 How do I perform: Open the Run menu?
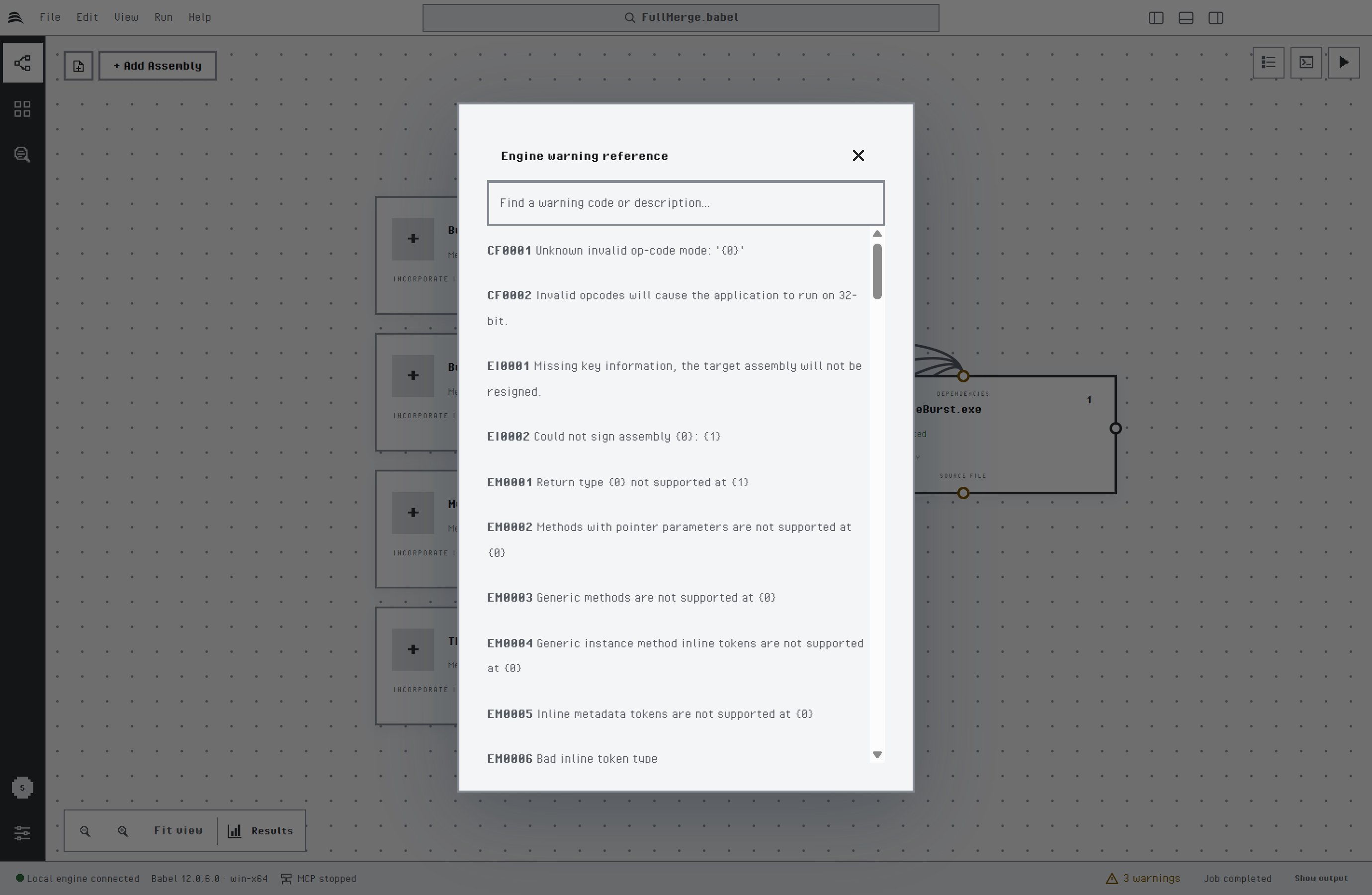pos(163,17)
